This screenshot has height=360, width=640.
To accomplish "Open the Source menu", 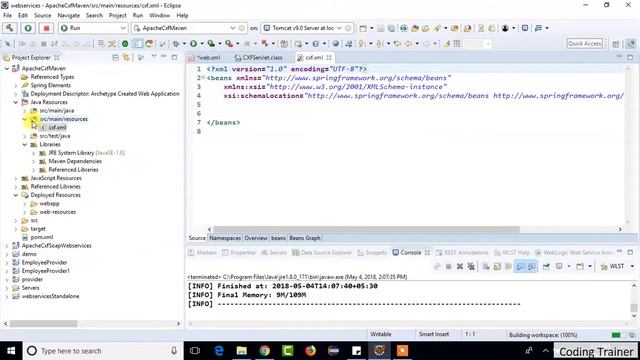I will [x=42, y=16].
